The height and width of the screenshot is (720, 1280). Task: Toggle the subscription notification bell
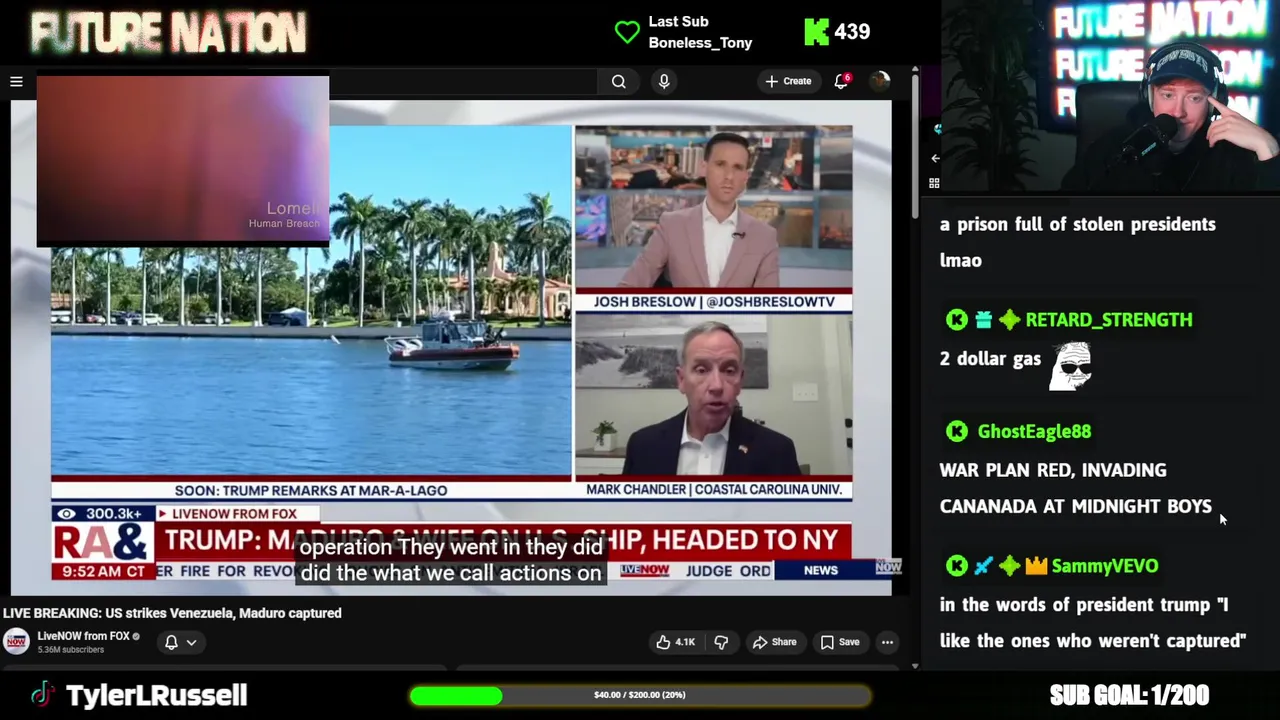point(171,642)
